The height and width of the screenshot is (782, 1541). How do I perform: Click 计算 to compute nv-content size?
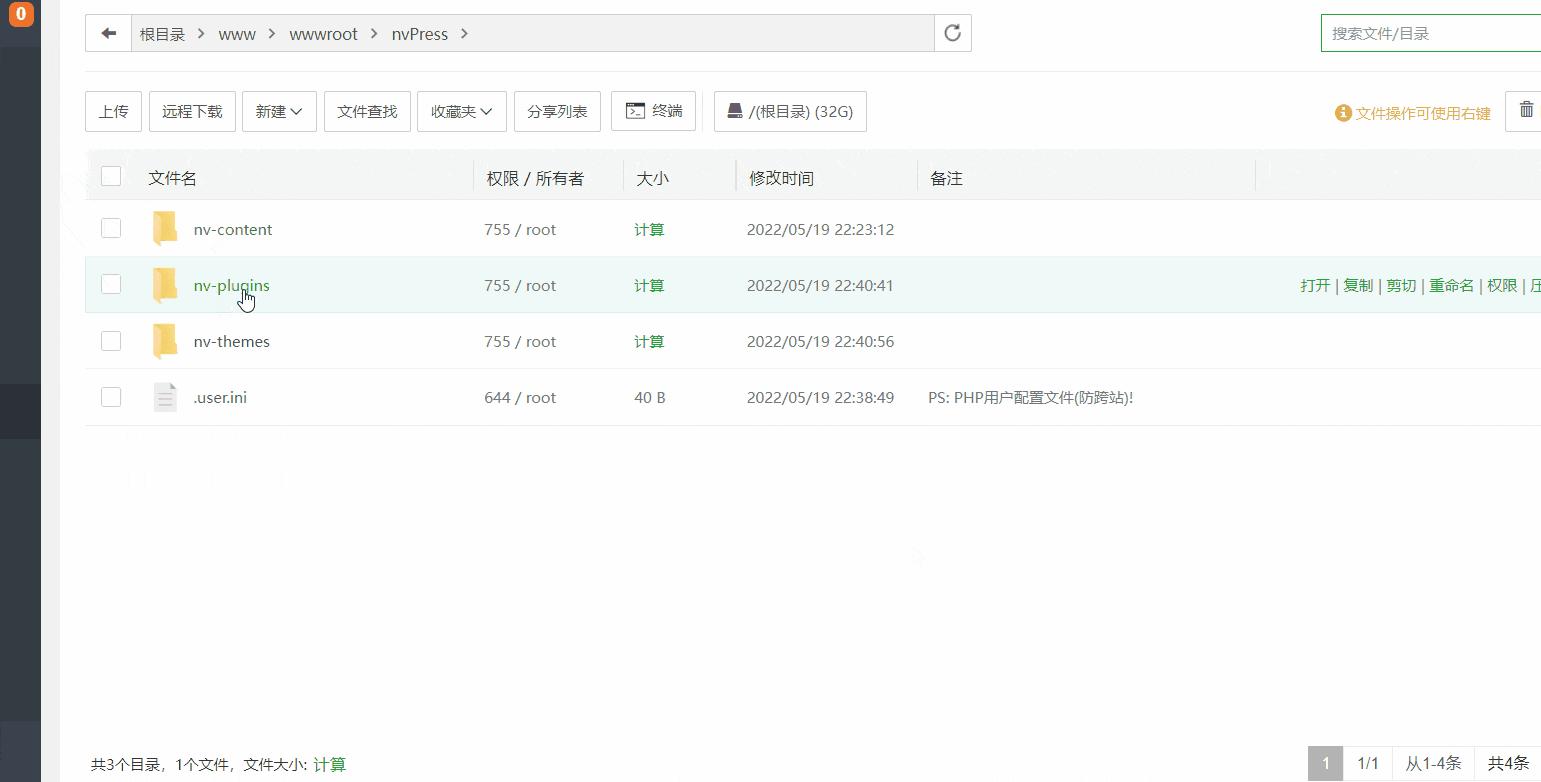[648, 229]
